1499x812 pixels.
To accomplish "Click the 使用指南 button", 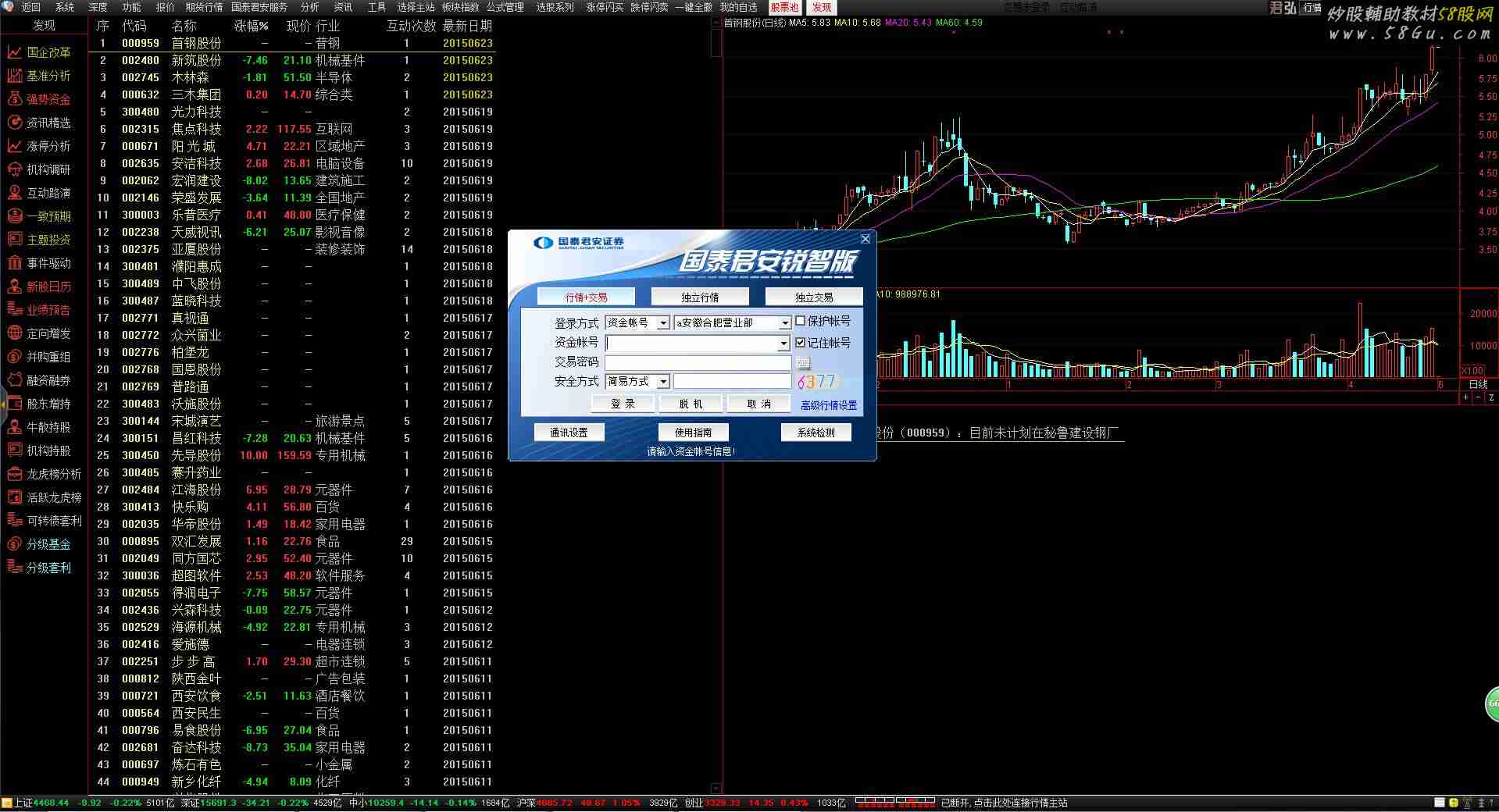I will [694, 433].
